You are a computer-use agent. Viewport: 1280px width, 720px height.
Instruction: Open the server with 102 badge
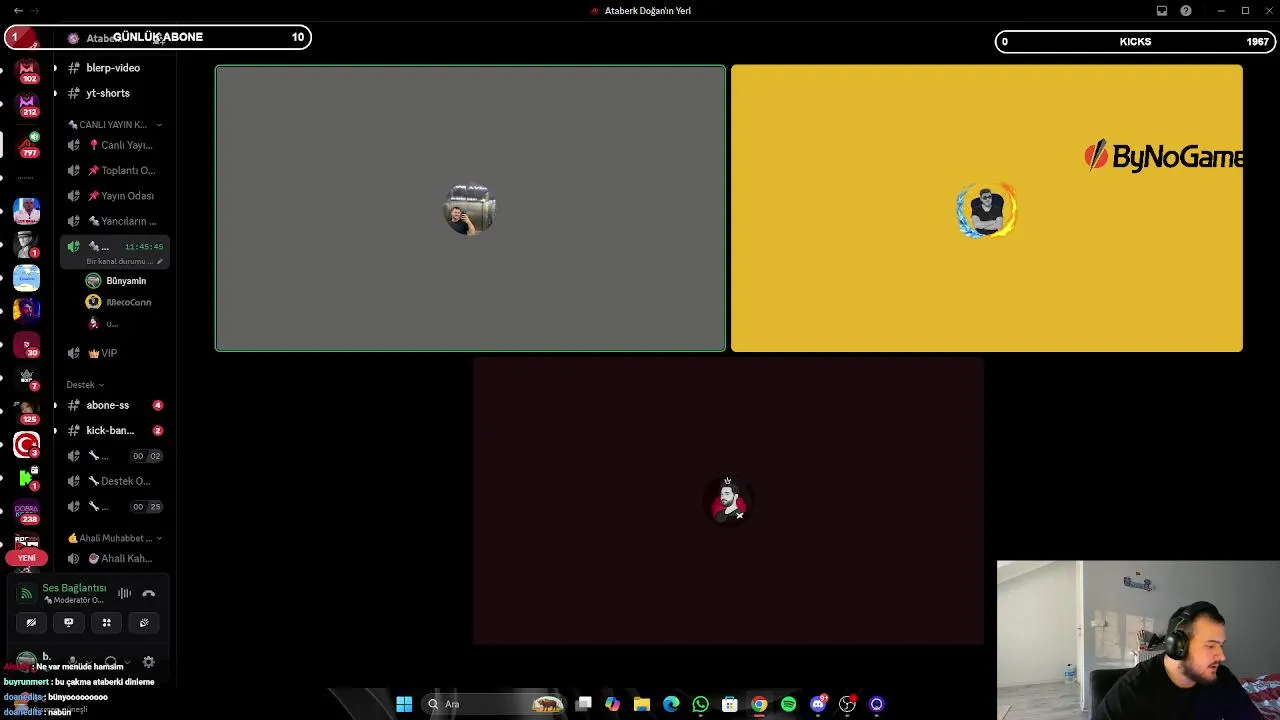click(27, 72)
